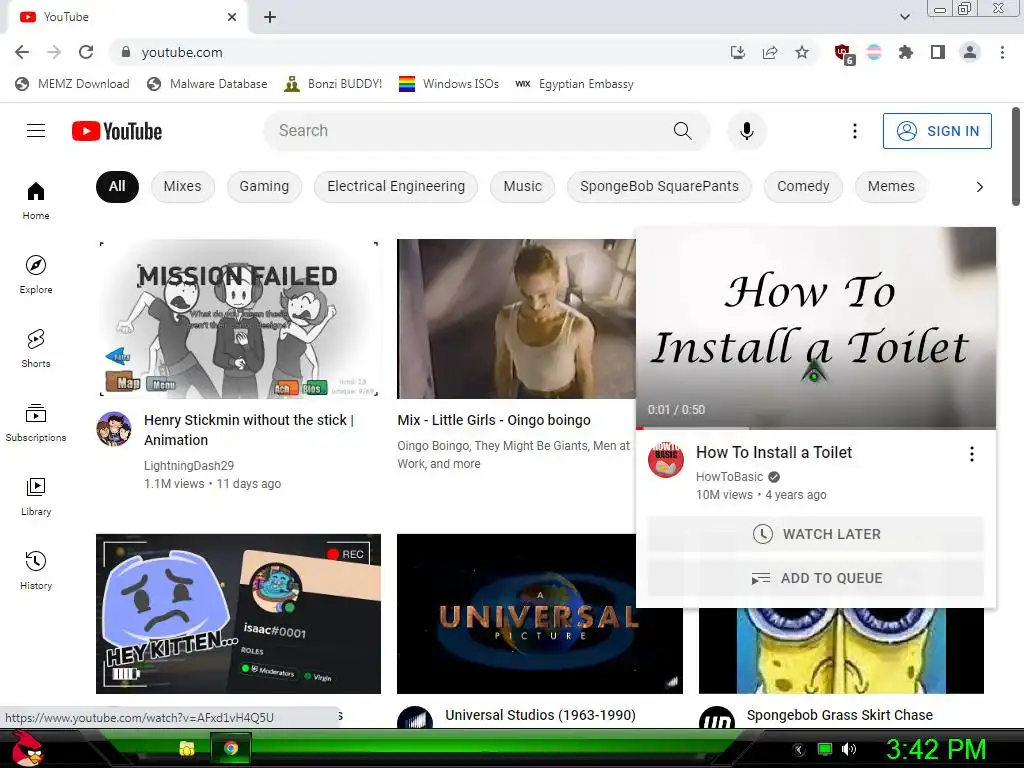Open Subscriptions in the sidebar

(36, 422)
